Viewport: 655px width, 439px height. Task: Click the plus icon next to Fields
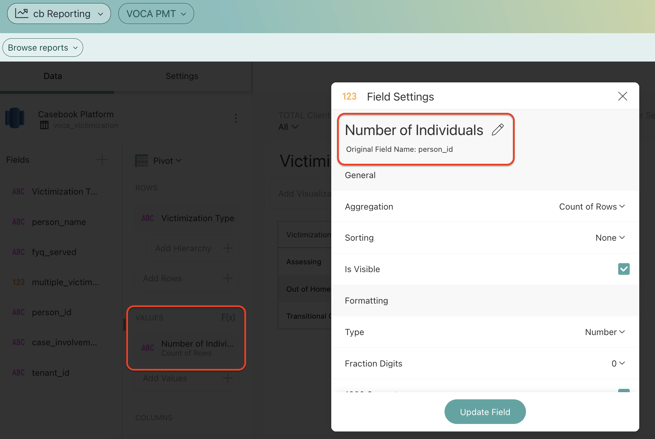coord(102,160)
